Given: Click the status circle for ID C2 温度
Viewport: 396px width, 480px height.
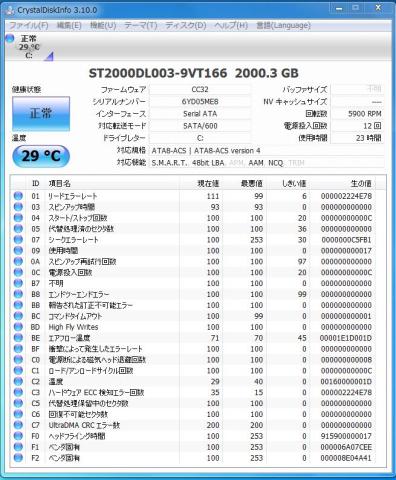Looking at the screenshot, I should pos(18,381).
